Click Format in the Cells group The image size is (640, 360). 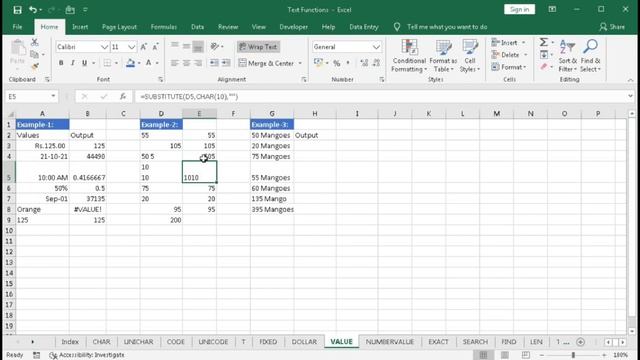(x=509, y=67)
